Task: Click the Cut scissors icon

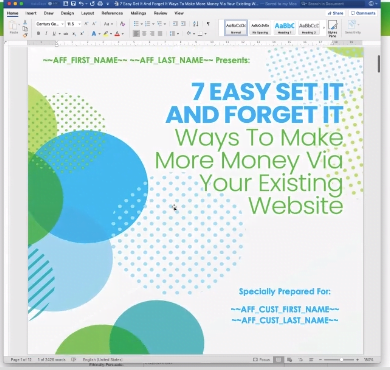Action: coord(25,22)
